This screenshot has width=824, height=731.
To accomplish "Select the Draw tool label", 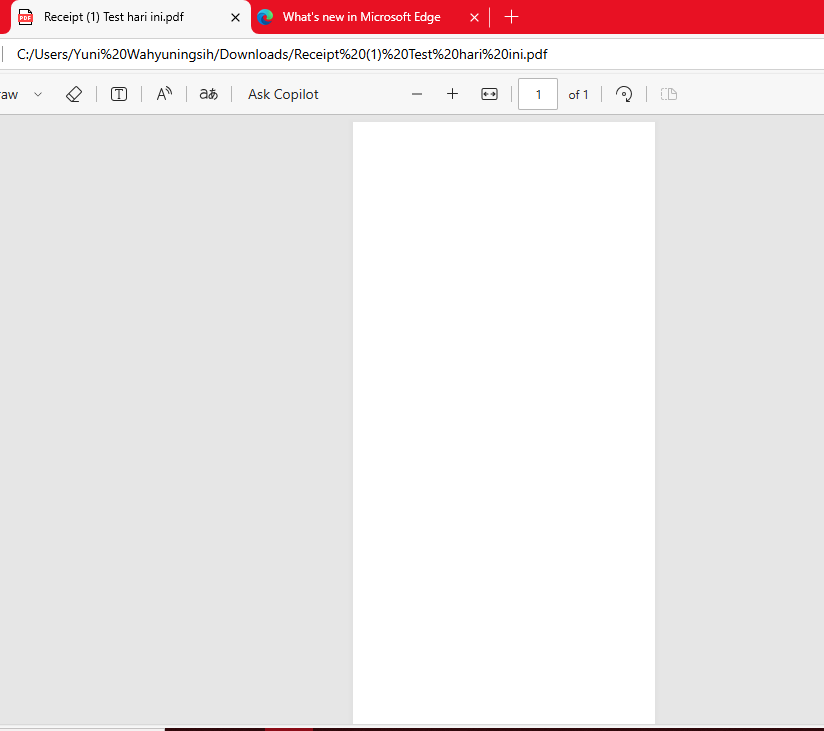I will click(x=9, y=95).
